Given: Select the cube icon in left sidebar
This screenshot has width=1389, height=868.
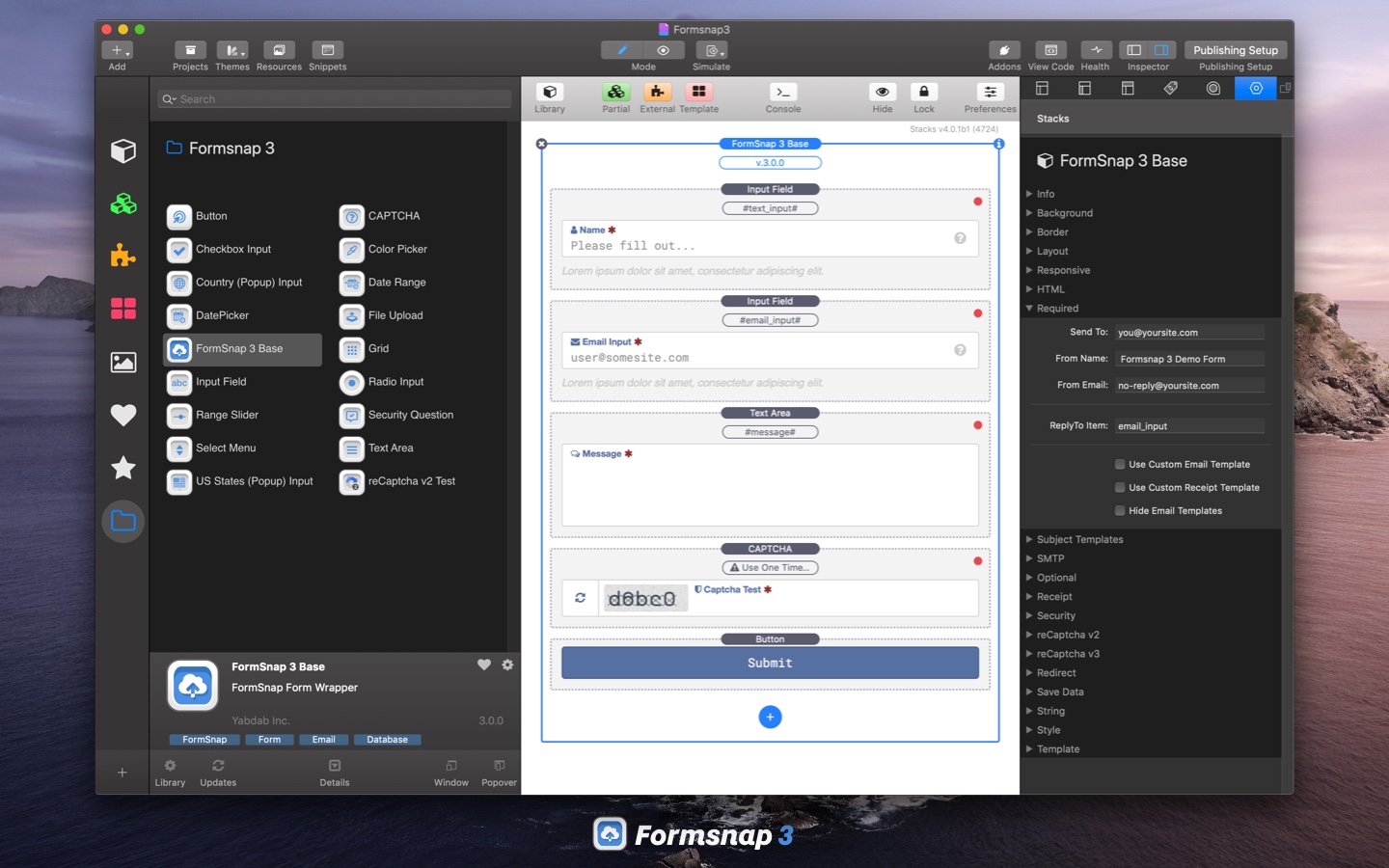Looking at the screenshot, I should tap(123, 150).
